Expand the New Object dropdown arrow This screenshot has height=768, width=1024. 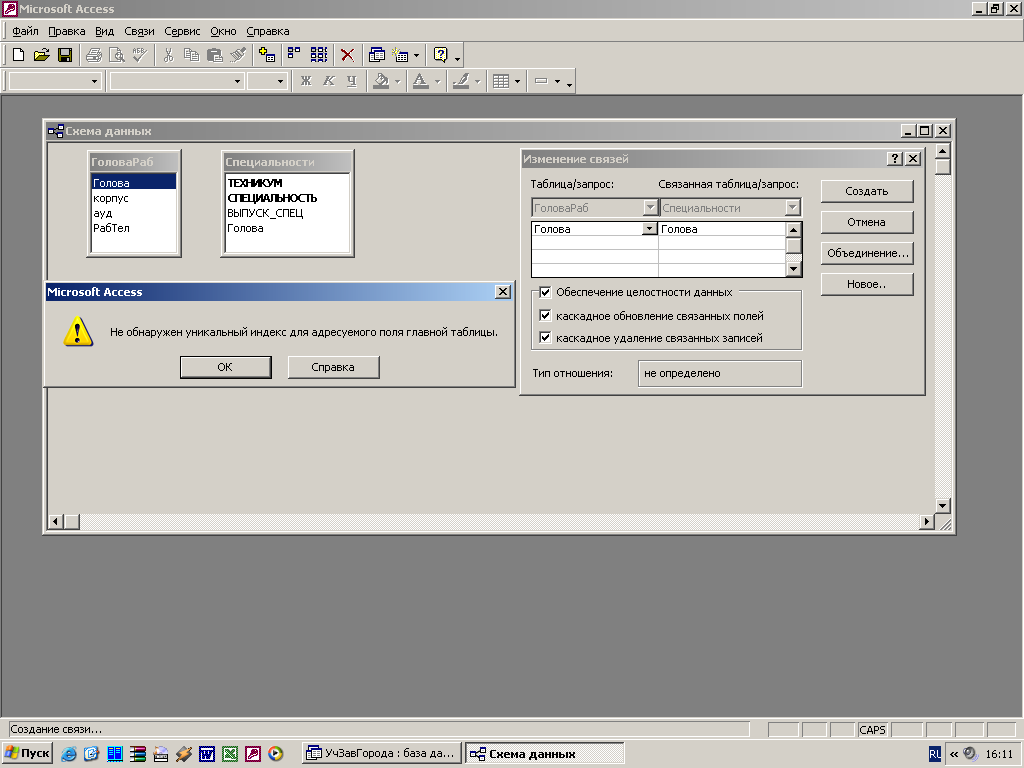(x=416, y=56)
